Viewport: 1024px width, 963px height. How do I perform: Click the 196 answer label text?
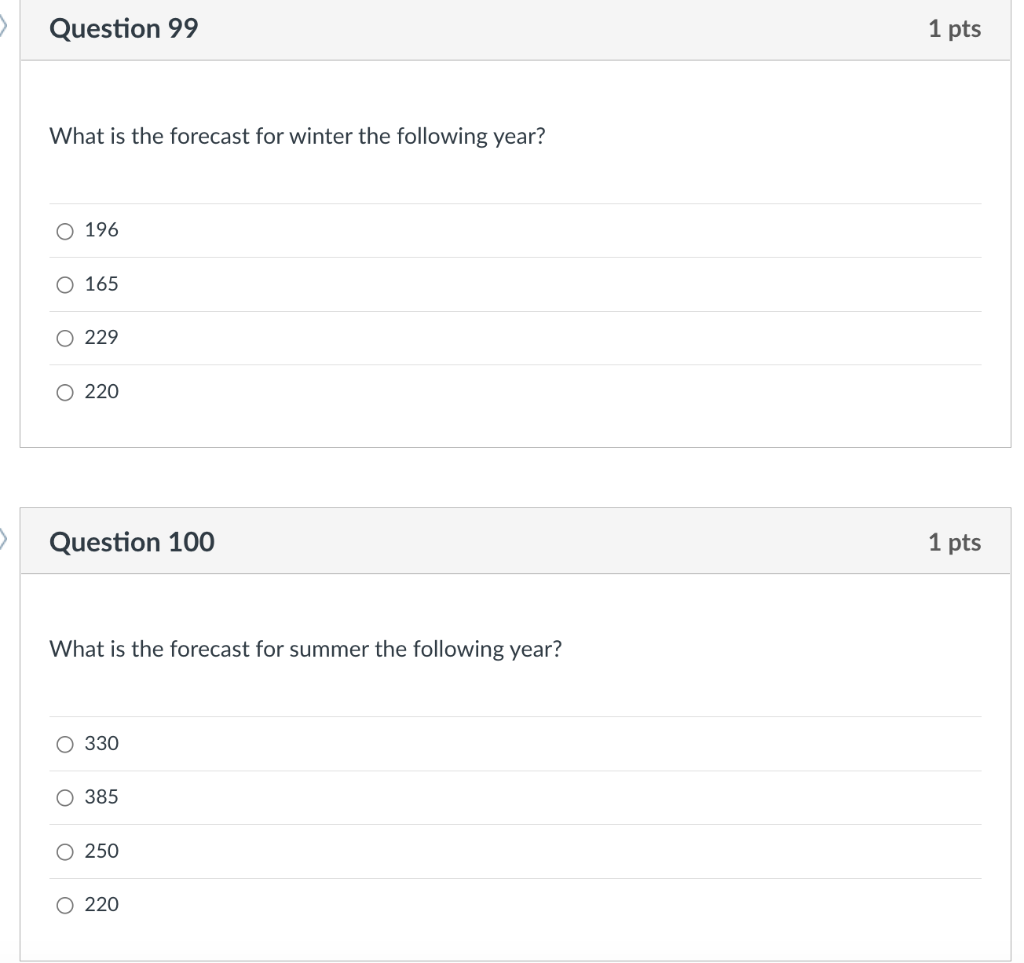(102, 230)
